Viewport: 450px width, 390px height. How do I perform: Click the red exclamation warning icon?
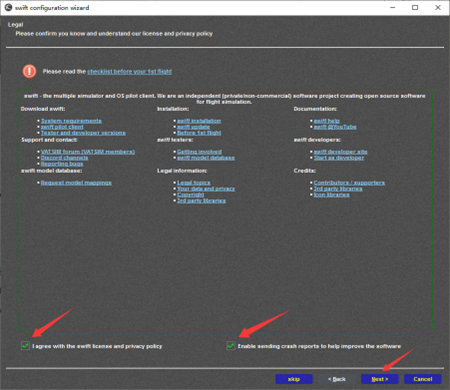(29, 71)
